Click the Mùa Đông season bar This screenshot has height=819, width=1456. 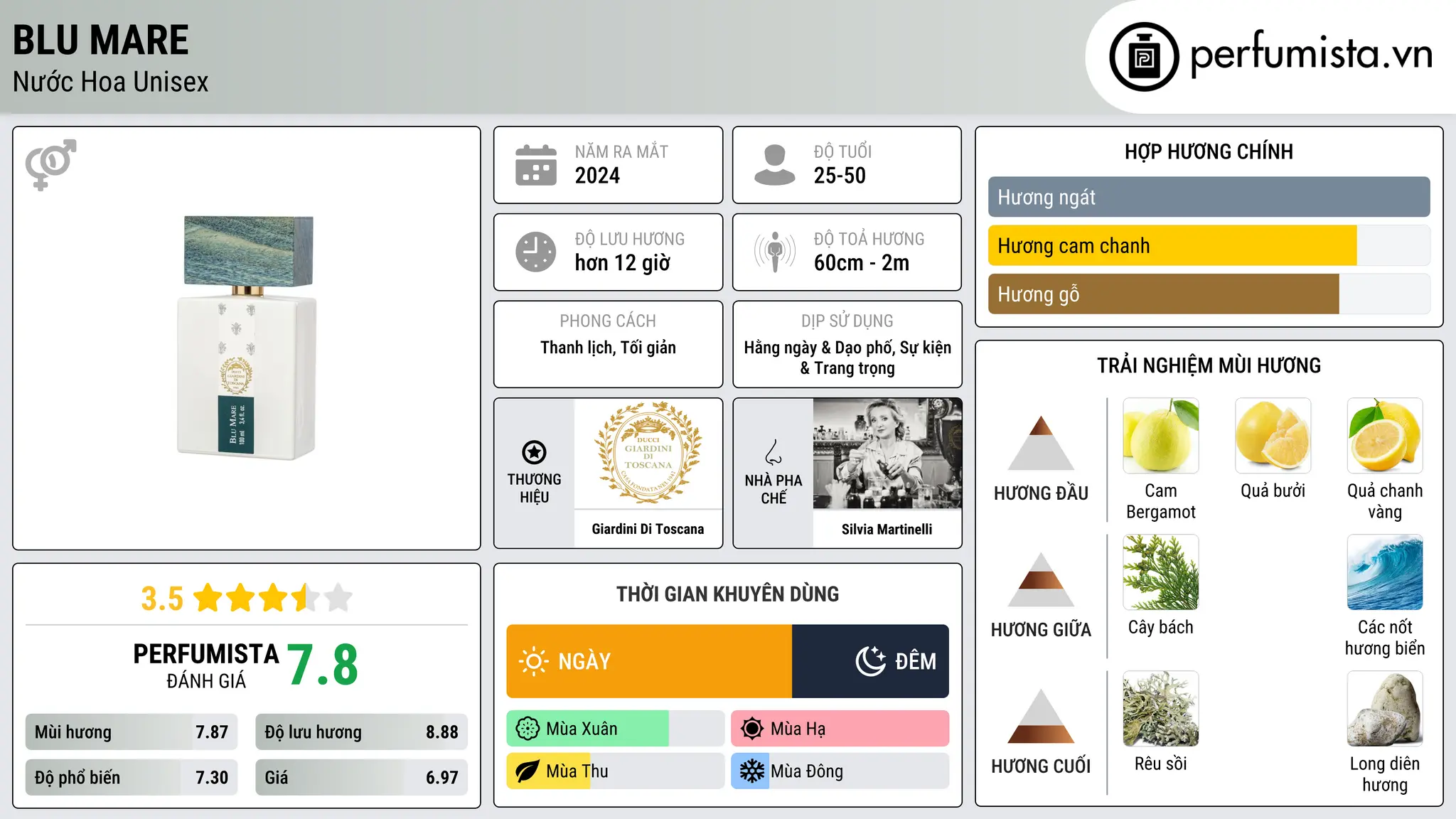(840, 771)
